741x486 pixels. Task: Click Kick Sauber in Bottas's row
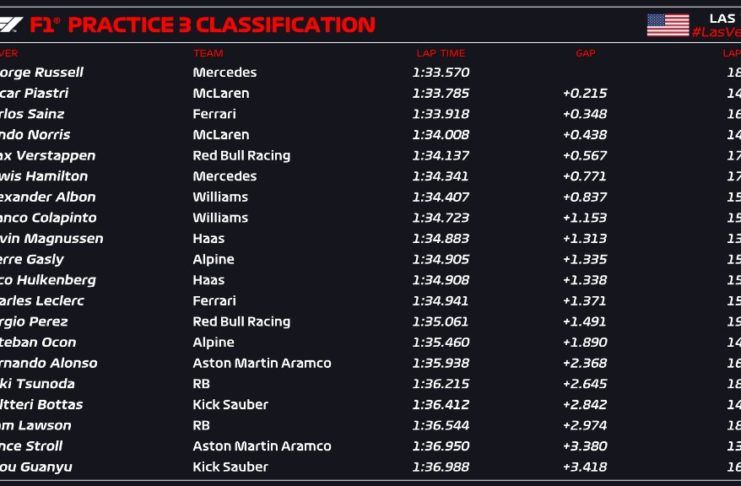(230, 404)
